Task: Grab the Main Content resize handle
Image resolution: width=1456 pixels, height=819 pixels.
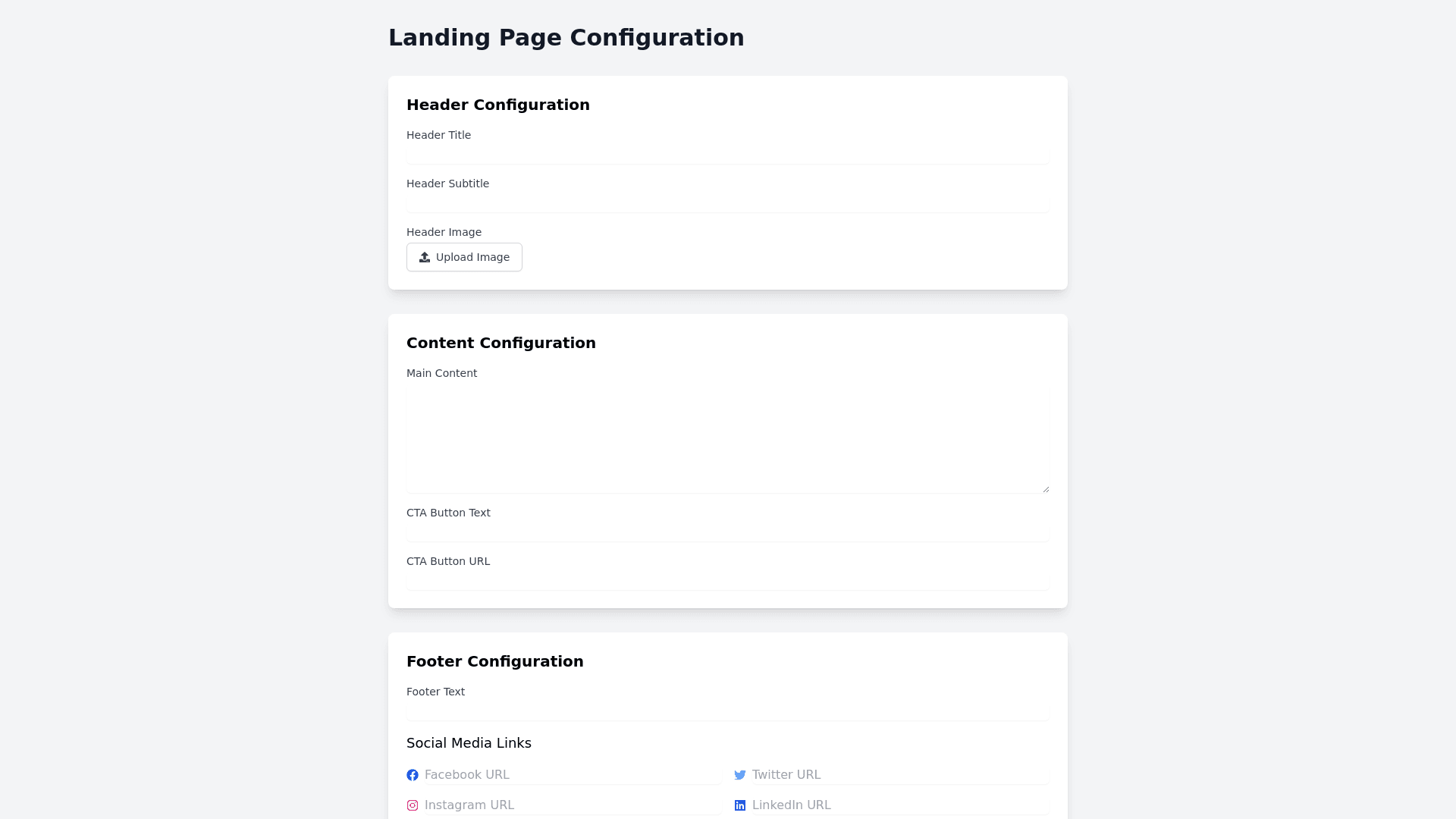Action: click(x=1046, y=489)
